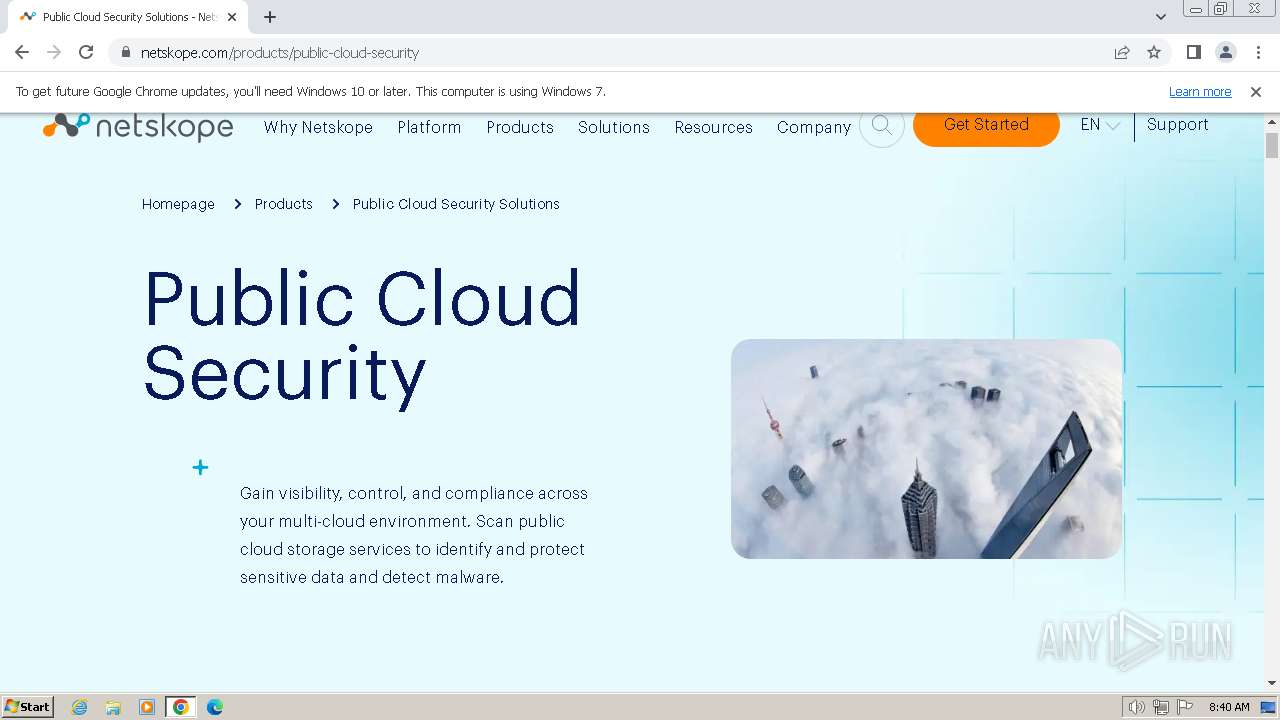Click the Public Cloud Security heading

click(x=362, y=336)
